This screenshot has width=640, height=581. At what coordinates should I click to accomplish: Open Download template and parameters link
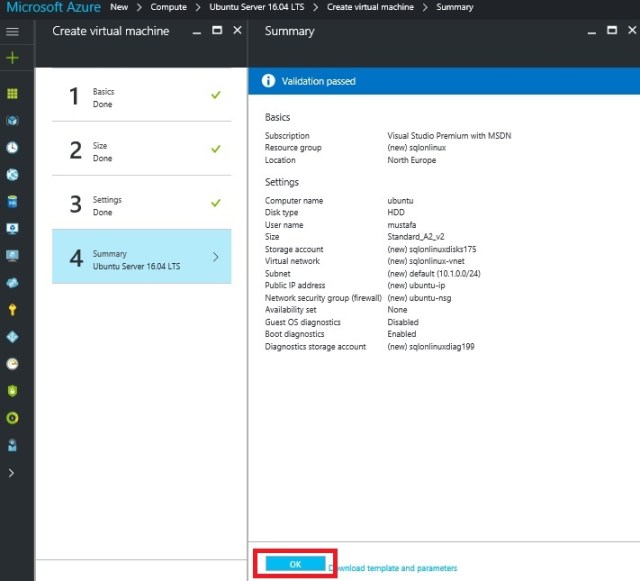pyautogui.click(x=393, y=568)
